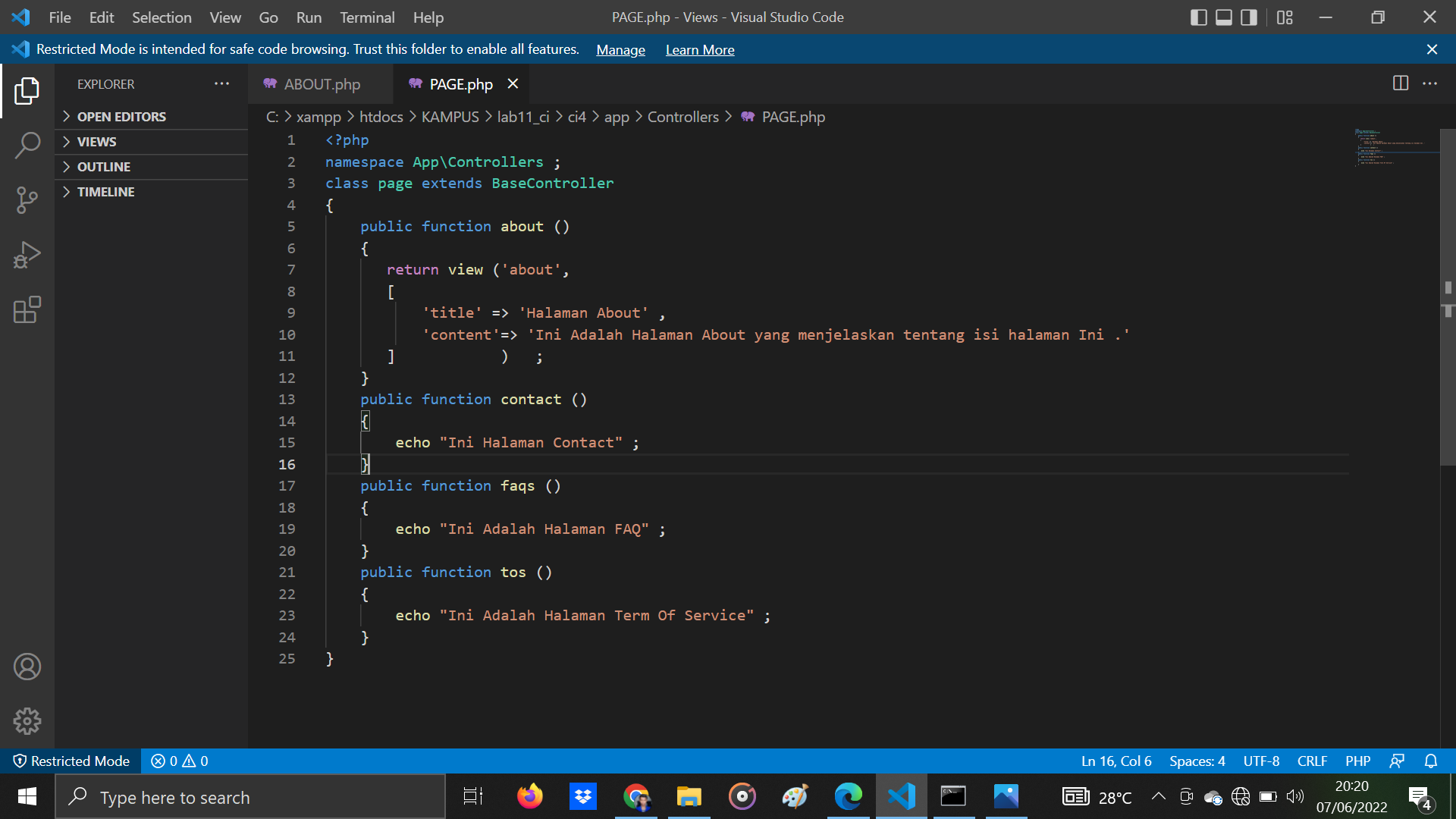Toggle the secondary sidebar visibility

click(x=1247, y=17)
